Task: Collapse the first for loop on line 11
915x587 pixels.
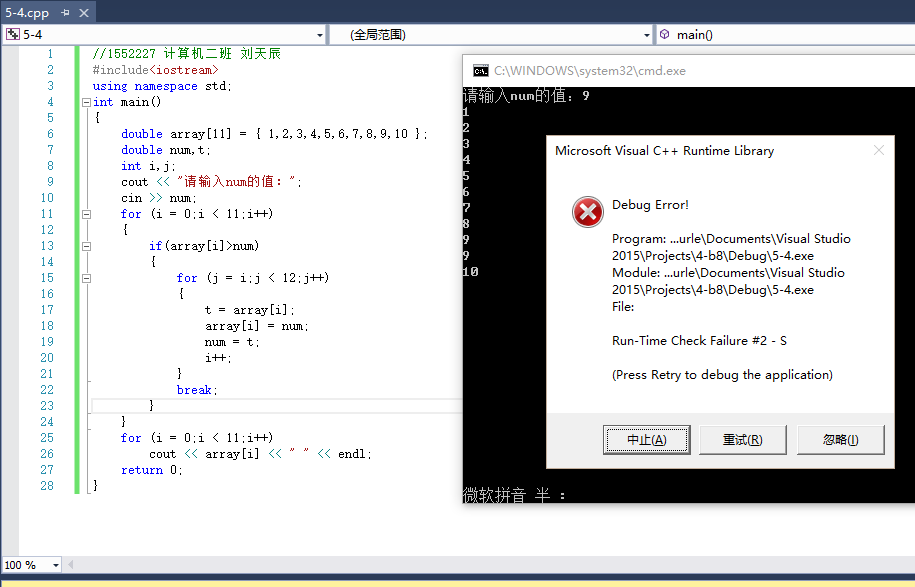Action: 86,214
